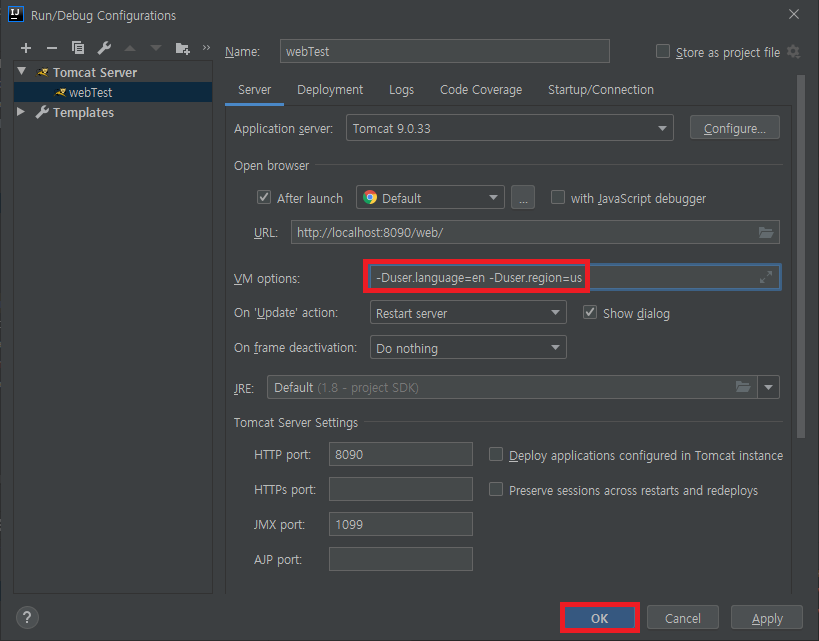This screenshot has height=641, width=819.
Task: Click the Cancel button
Action: tap(683, 618)
